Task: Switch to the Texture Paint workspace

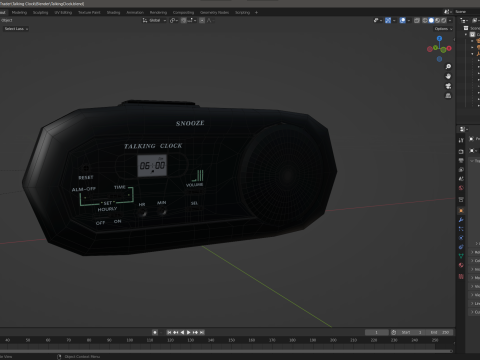Action: coord(89,12)
